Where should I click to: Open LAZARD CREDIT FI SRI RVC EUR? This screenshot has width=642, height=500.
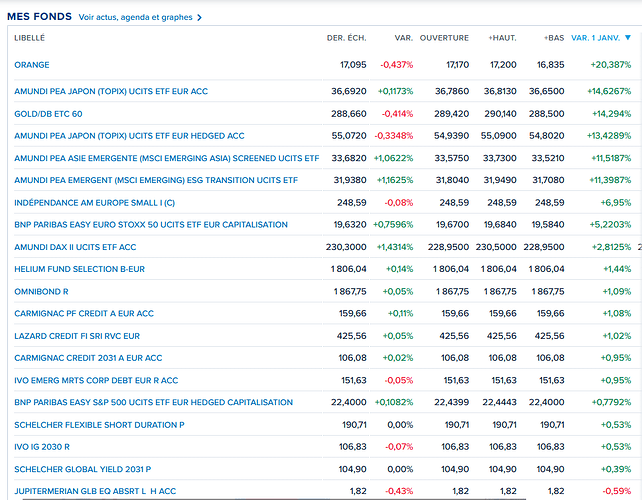pos(77,336)
